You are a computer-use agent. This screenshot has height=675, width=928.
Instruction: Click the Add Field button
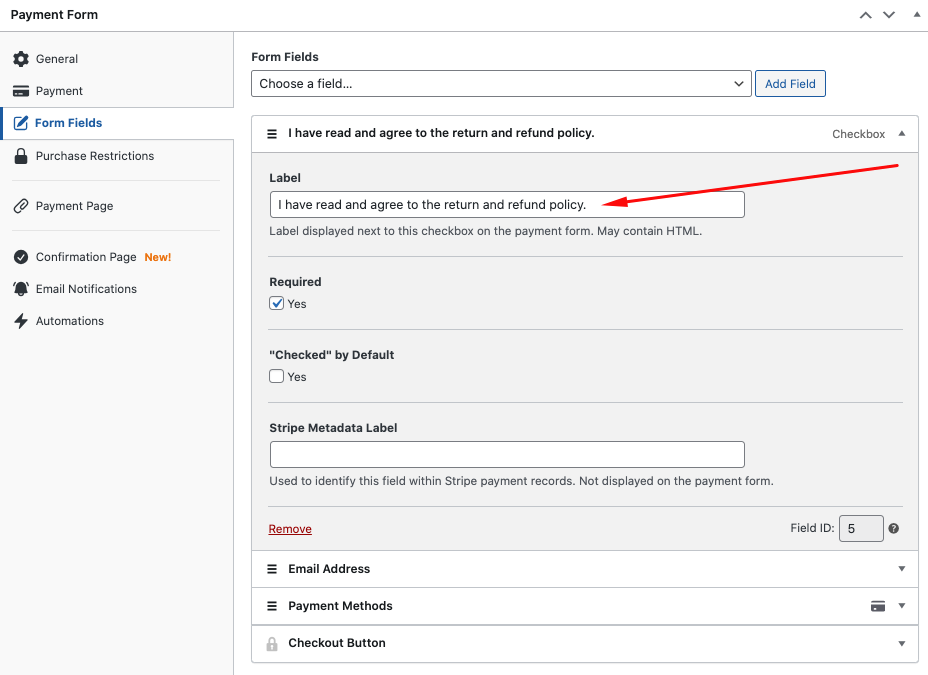pyautogui.click(x=790, y=84)
